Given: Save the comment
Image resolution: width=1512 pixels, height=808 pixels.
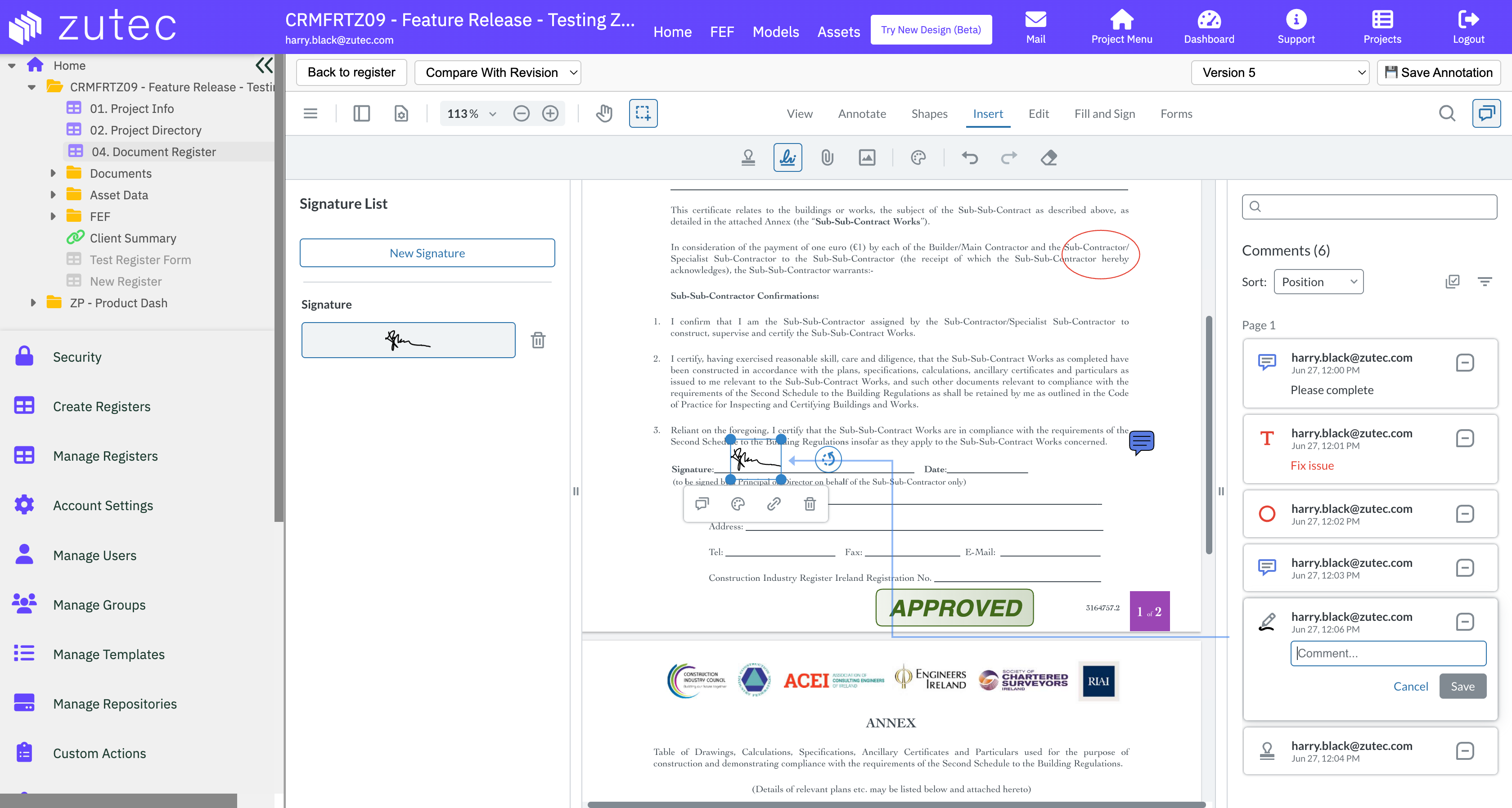Looking at the screenshot, I should point(1462,686).
